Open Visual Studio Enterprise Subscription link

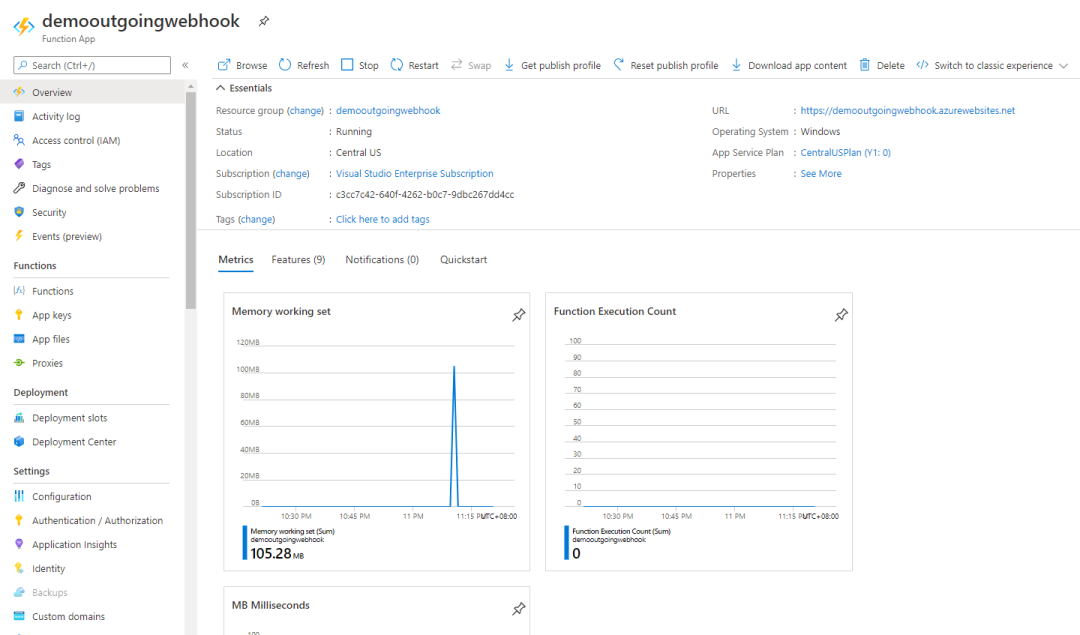coord(415,174)
